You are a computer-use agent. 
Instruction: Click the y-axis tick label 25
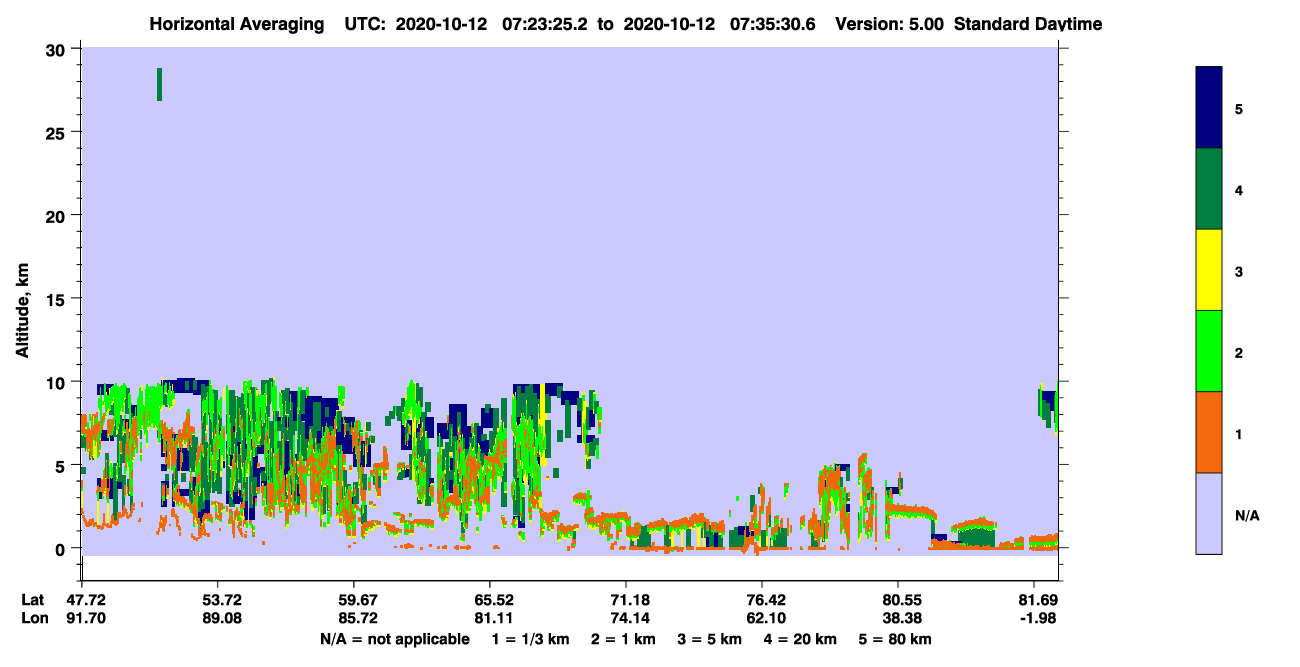tap(57, 133)
